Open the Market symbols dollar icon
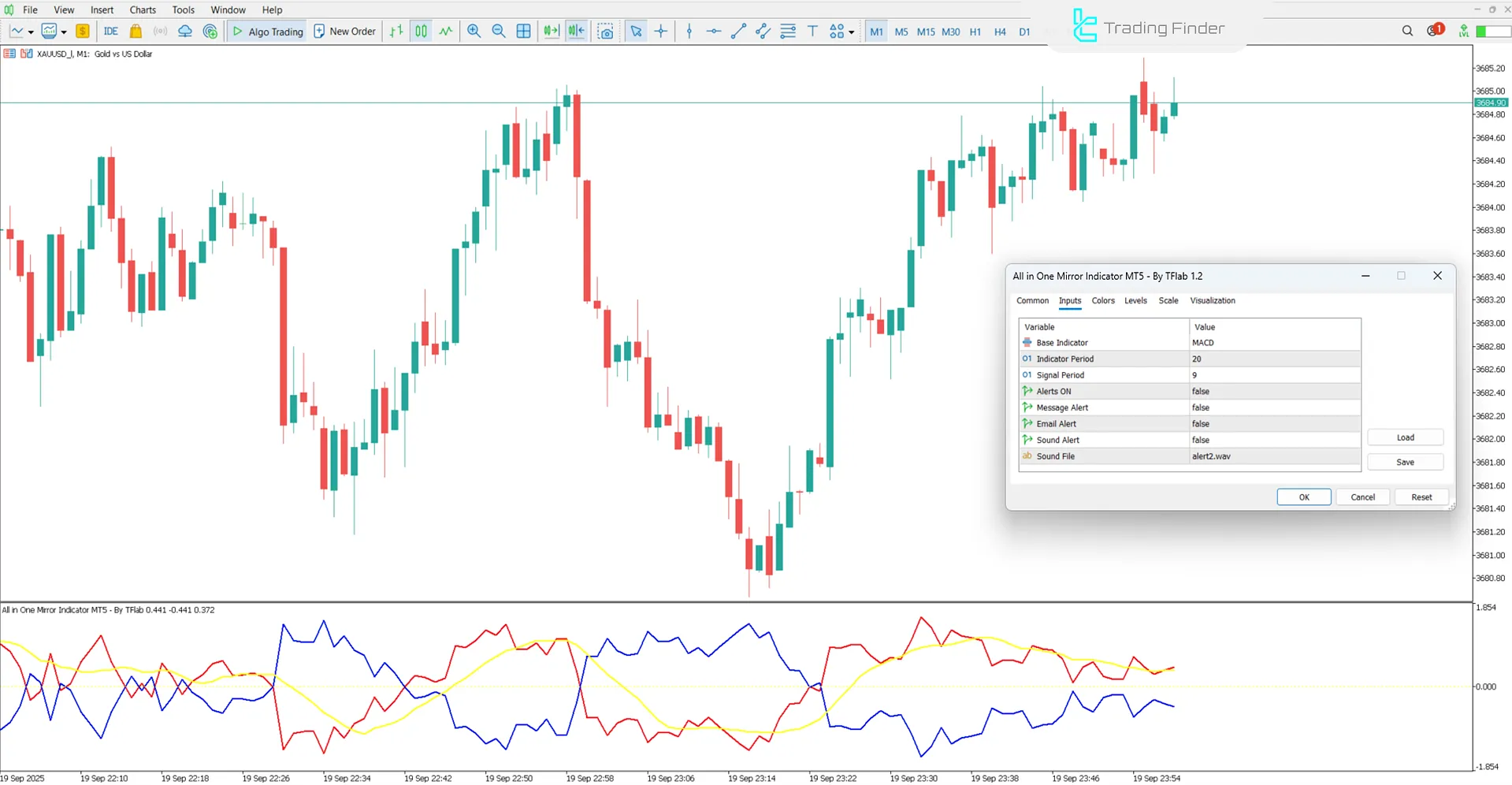This screenshot has height=785, width=1512. (83, 31)
